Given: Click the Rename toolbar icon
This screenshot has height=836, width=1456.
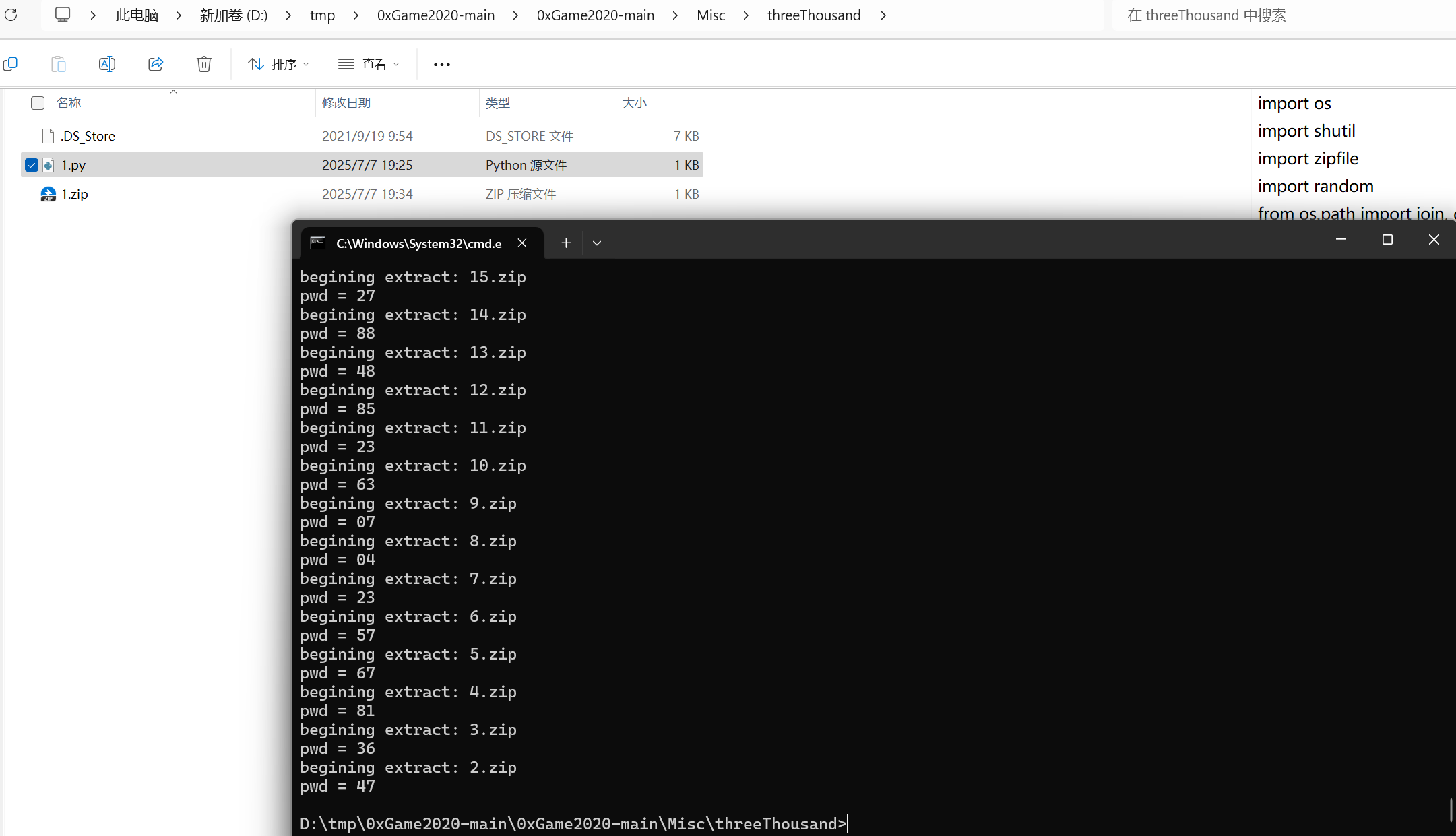Looking at the screenshot, I should 107,64.
